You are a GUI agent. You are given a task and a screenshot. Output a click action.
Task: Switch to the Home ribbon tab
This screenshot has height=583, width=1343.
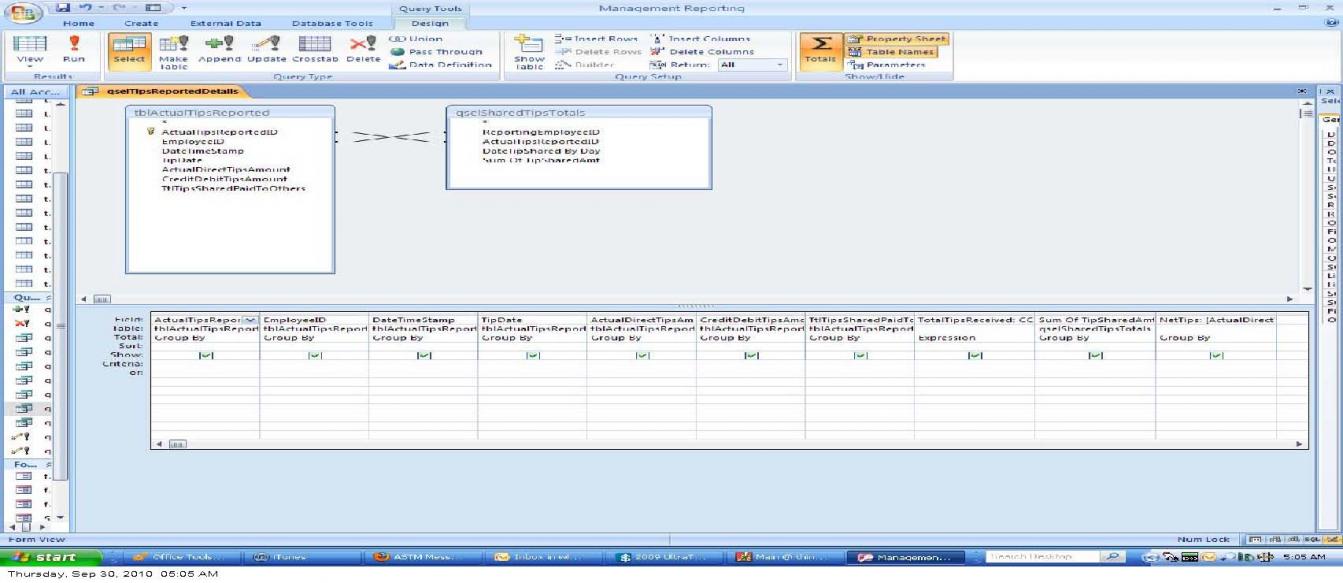(x=78, y=23)
